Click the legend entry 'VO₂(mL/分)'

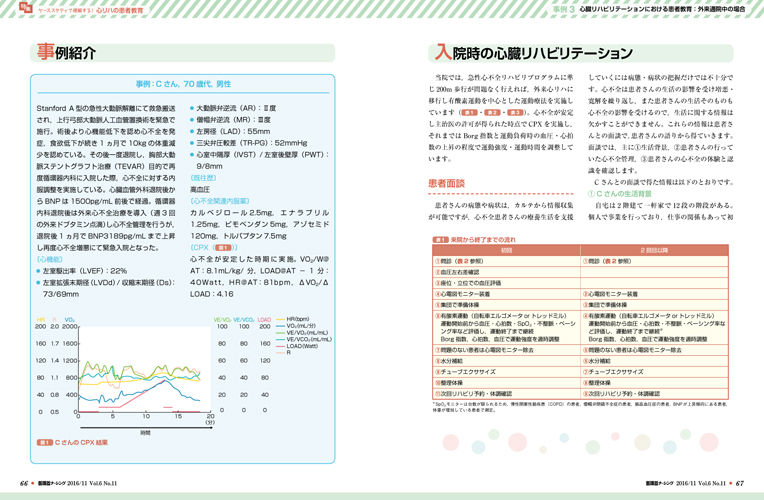pyautogui.click(x=301, y=326)
